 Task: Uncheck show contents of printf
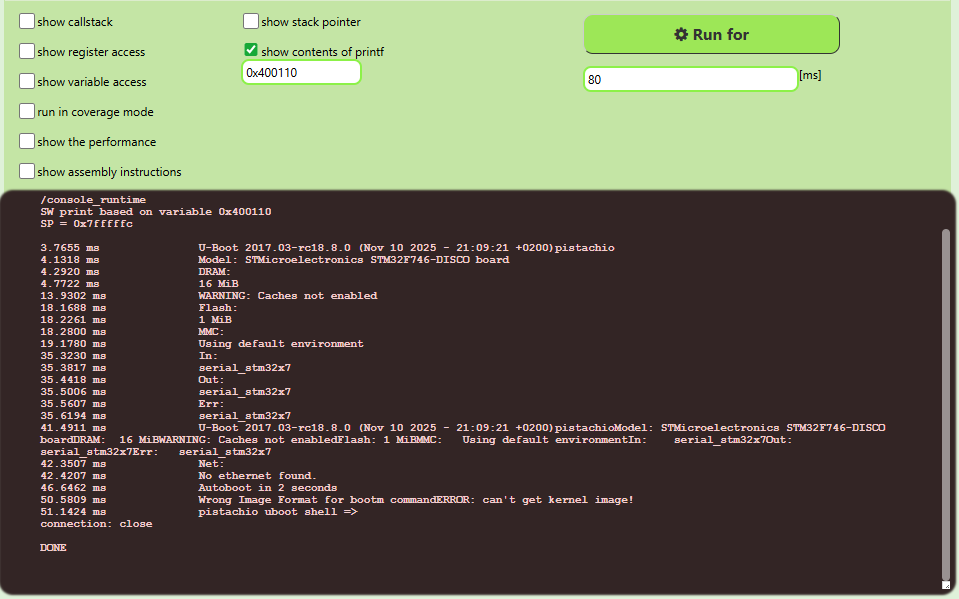(x=251, y=51)
